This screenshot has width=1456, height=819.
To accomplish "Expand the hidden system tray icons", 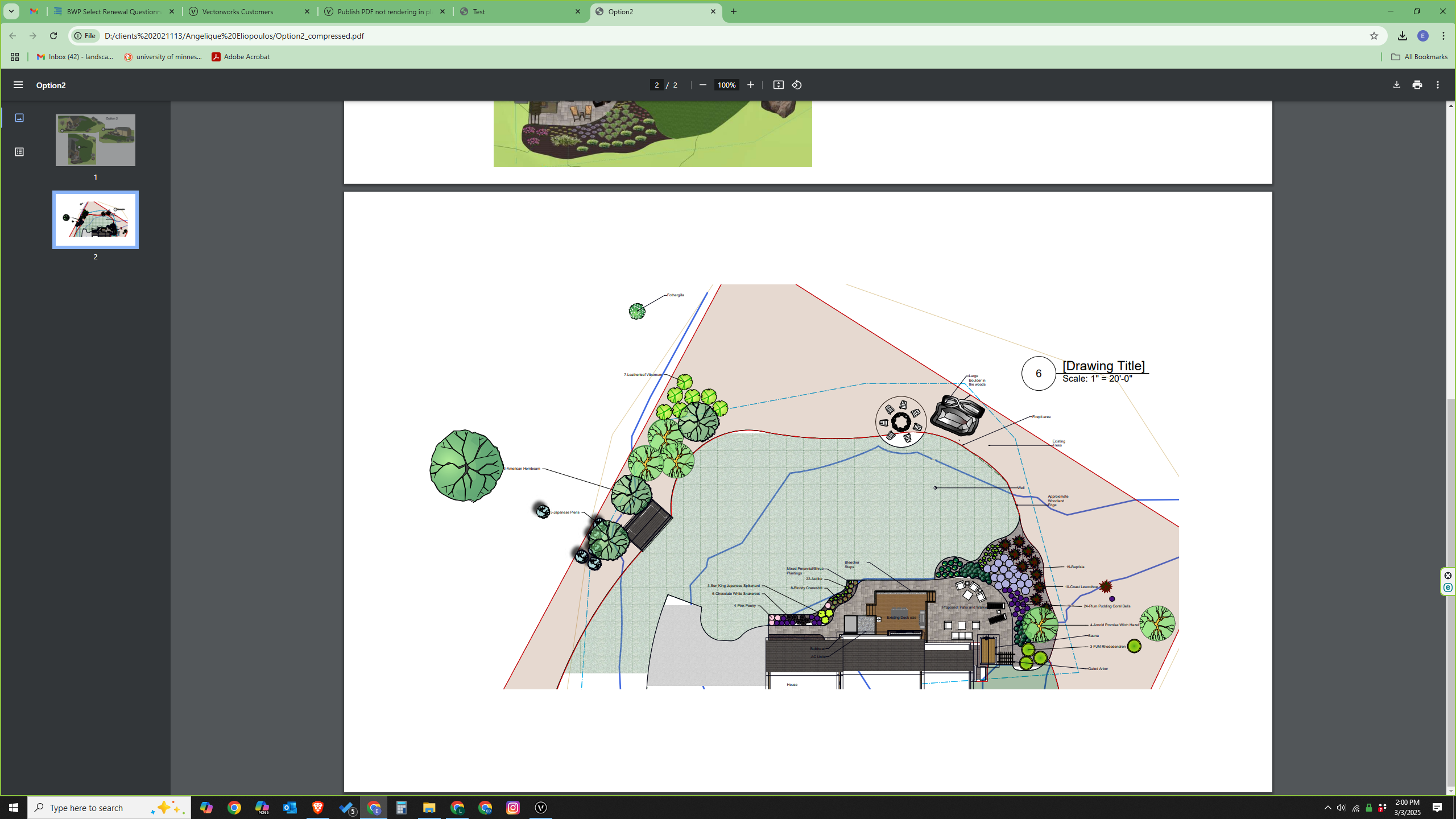I will (1328, 808).
